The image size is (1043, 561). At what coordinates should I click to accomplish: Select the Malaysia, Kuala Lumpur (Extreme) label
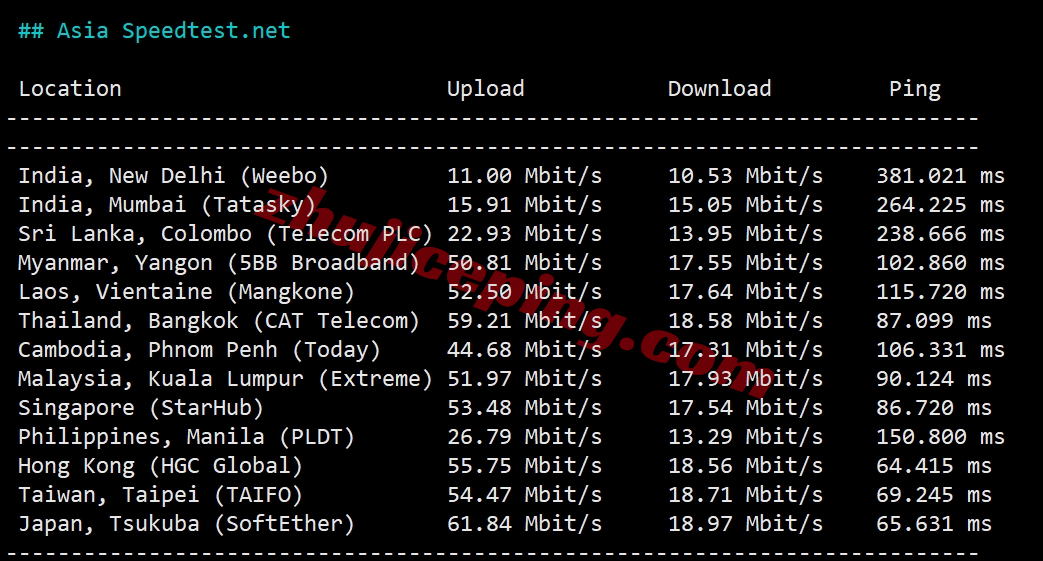(225, 379)
